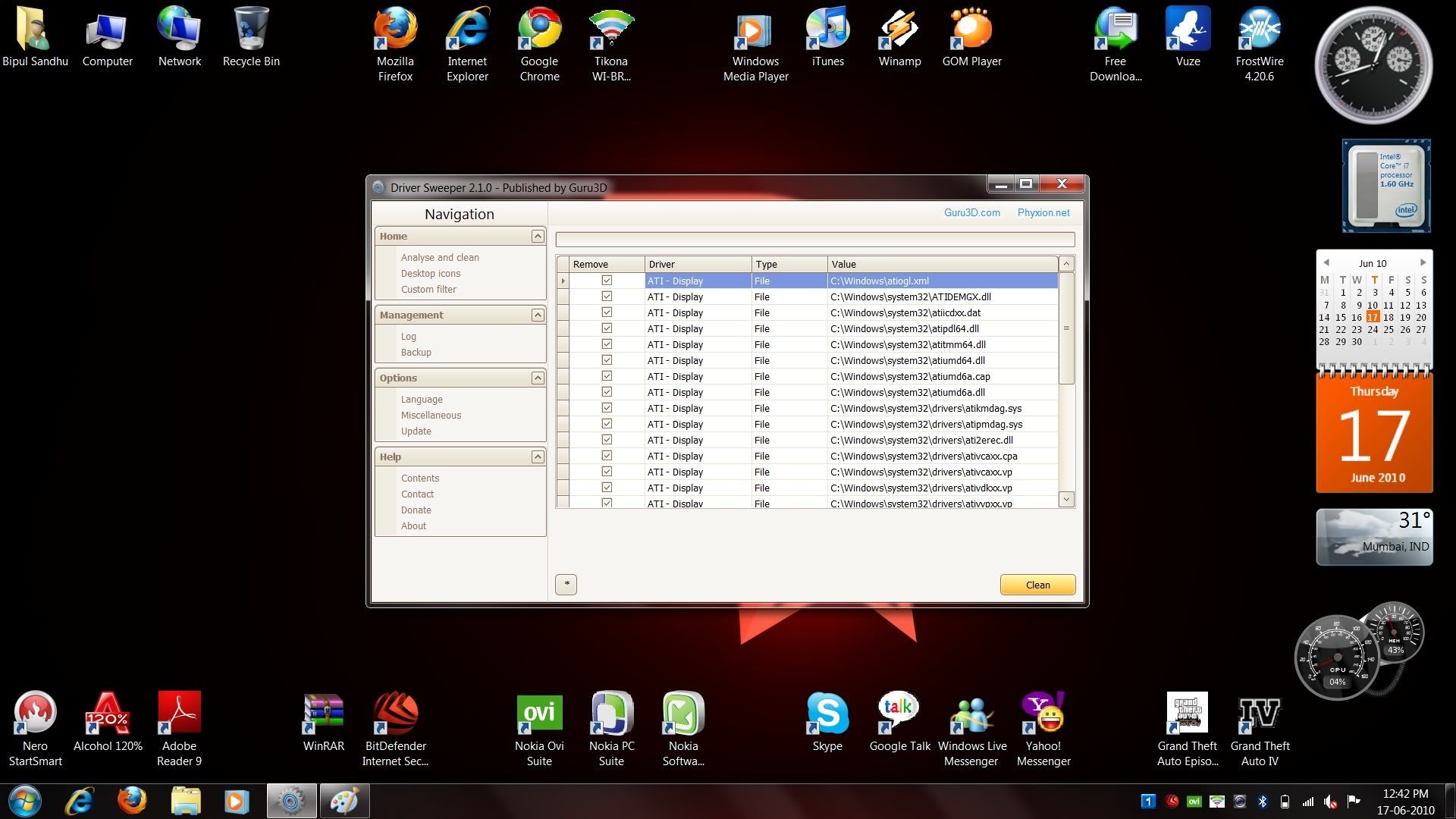Go to next month in calendar gadget
The width and height of the screenshot is (1456, 819).
tap(1423, 262)
